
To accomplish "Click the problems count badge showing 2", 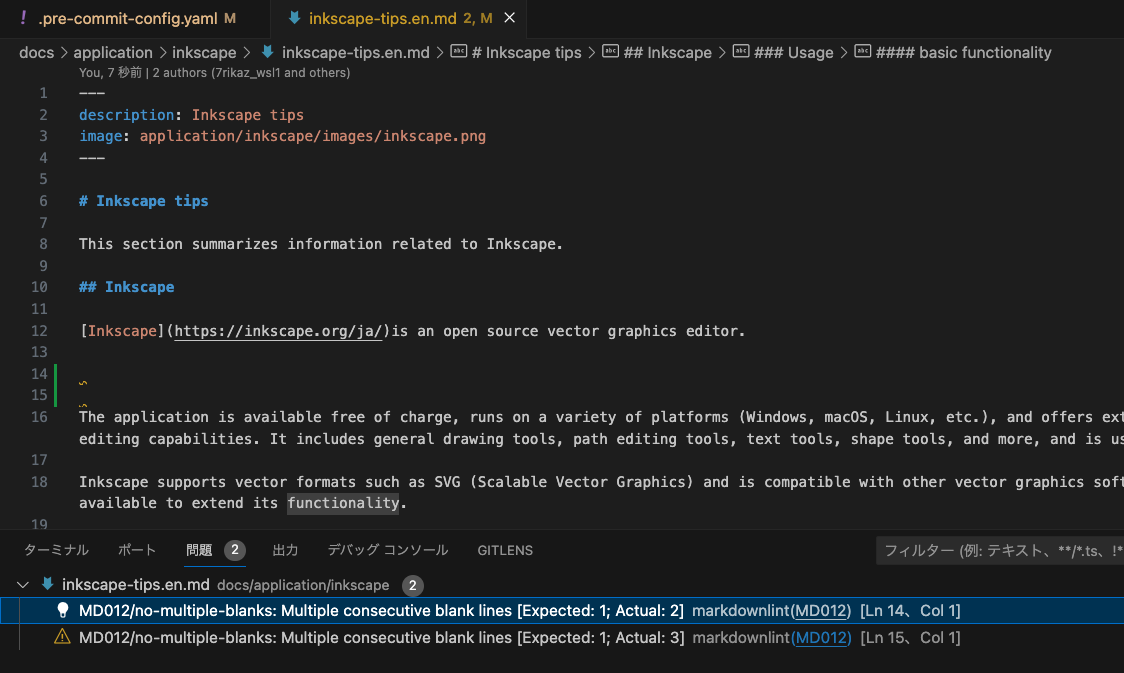I will click(234, 550).
